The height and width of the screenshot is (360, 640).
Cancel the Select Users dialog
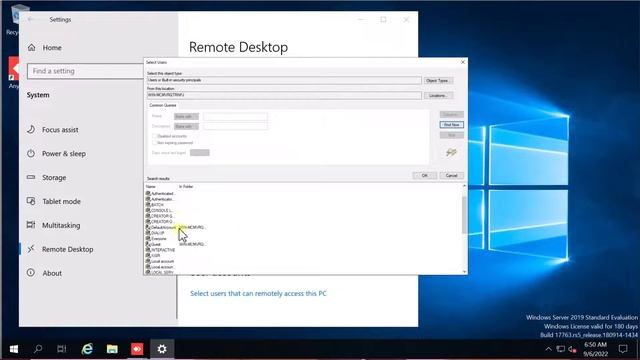451,176
